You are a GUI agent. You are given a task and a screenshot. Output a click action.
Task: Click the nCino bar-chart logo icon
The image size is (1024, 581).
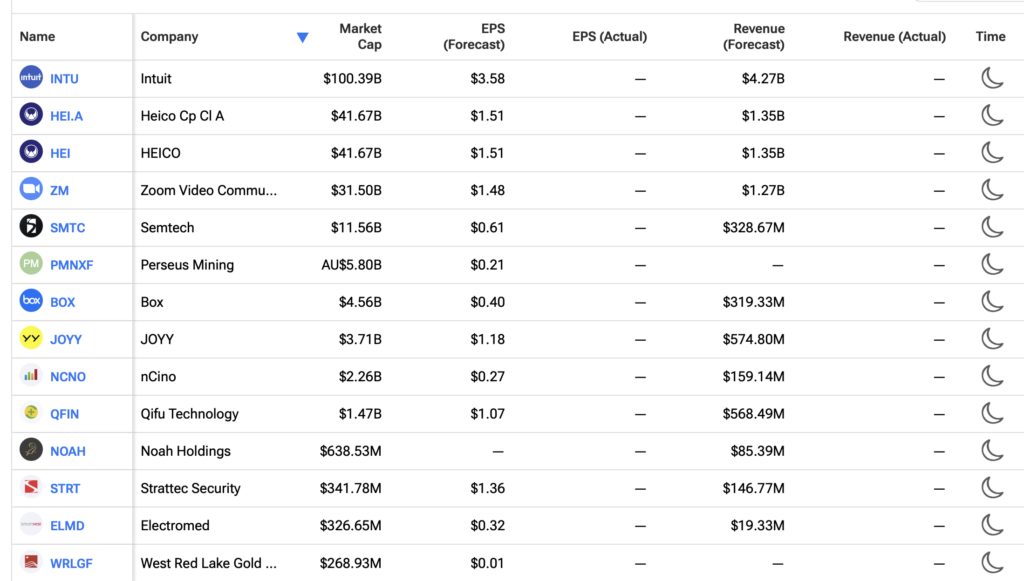coord(31,375)
